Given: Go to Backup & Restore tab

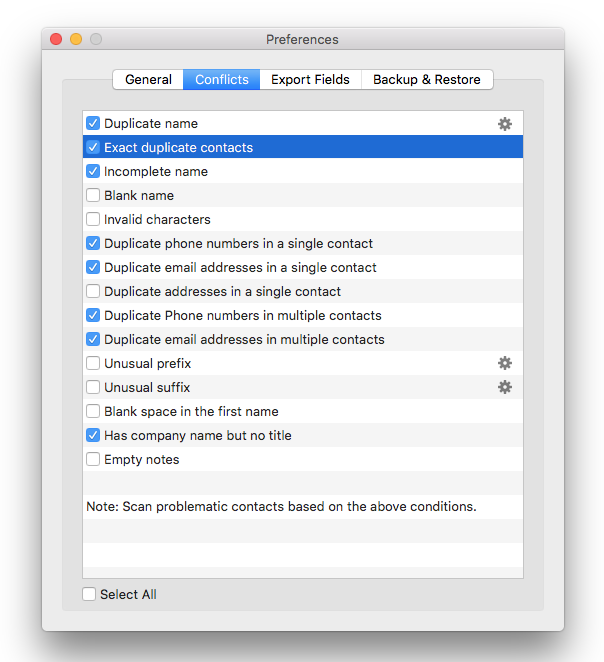Looking at the screenshot, I should point(426,80).
